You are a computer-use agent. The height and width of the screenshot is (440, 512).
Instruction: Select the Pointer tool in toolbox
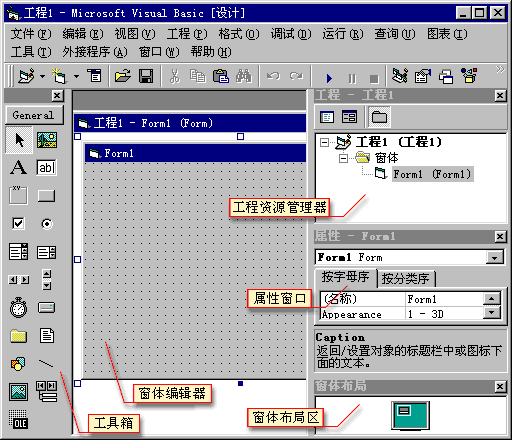19,140
